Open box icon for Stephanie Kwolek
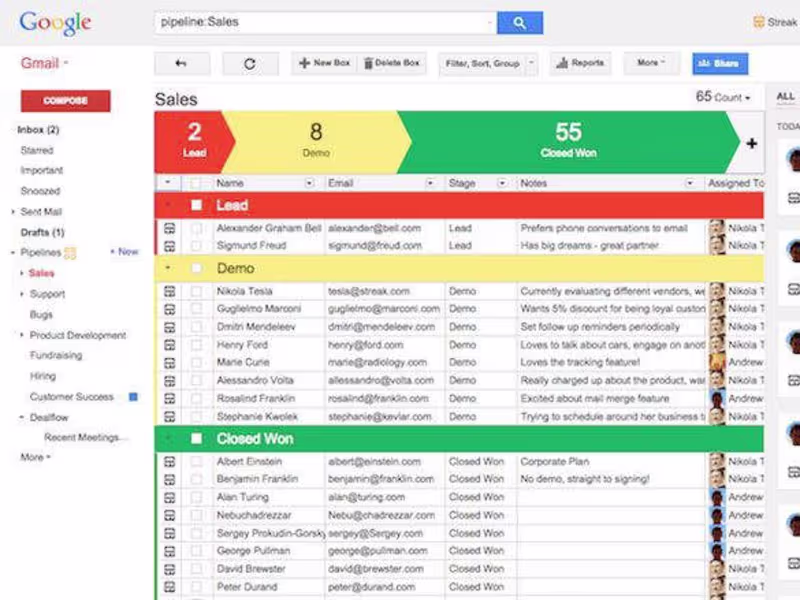The width and height of the screenshot is (800, 600). tap(169, 417)
